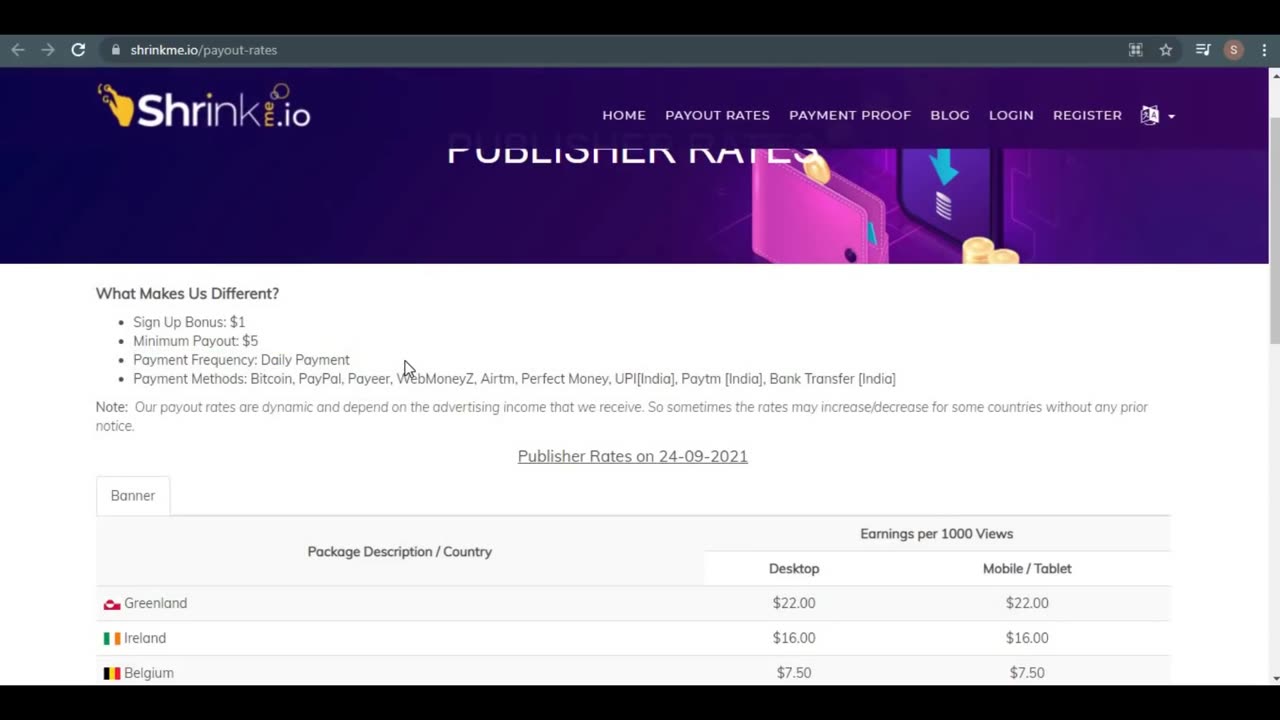Click the Ireland country name
Viewport: 1280px width, 720px height.
145,638
